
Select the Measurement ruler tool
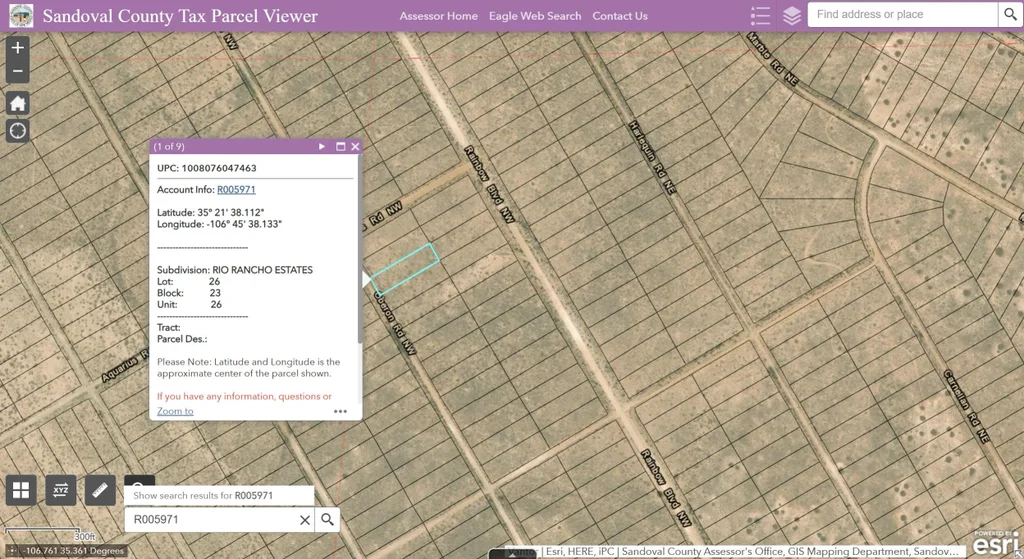click(x=100, y=490)
